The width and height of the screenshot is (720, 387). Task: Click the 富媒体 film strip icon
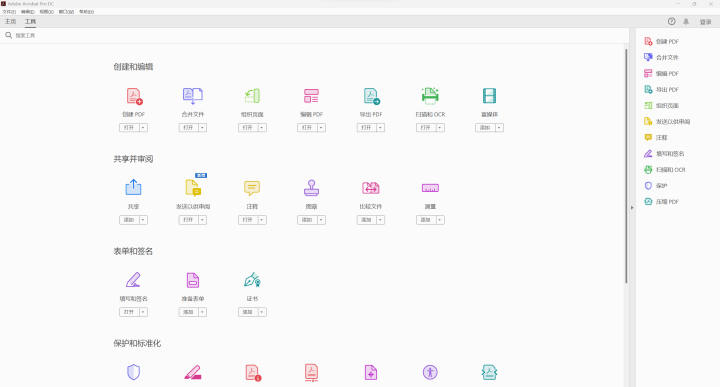pyautogui.click(x=489, y=96)
